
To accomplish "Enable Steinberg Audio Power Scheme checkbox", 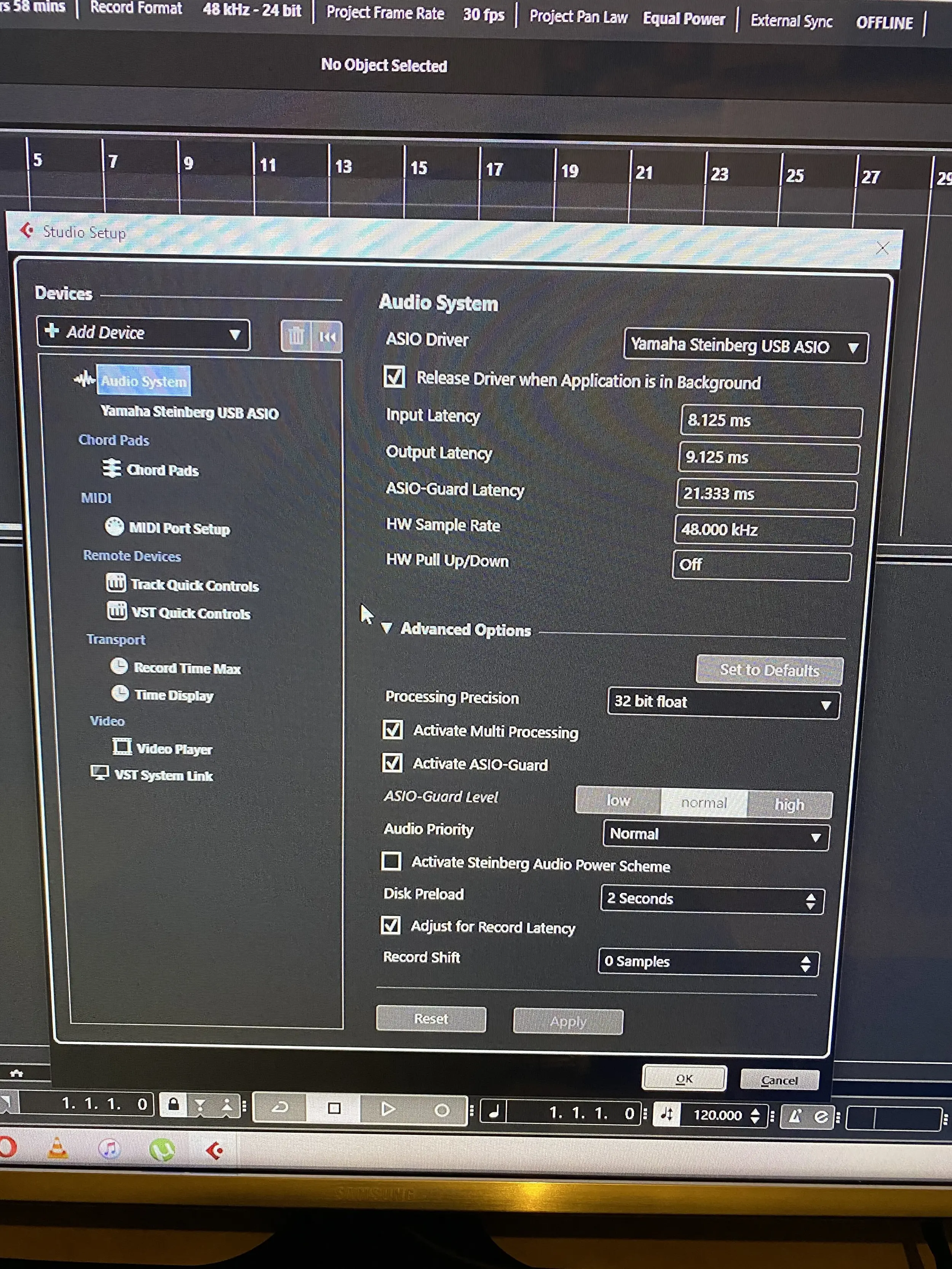I will pyautogui.click(x=391, y=861).
